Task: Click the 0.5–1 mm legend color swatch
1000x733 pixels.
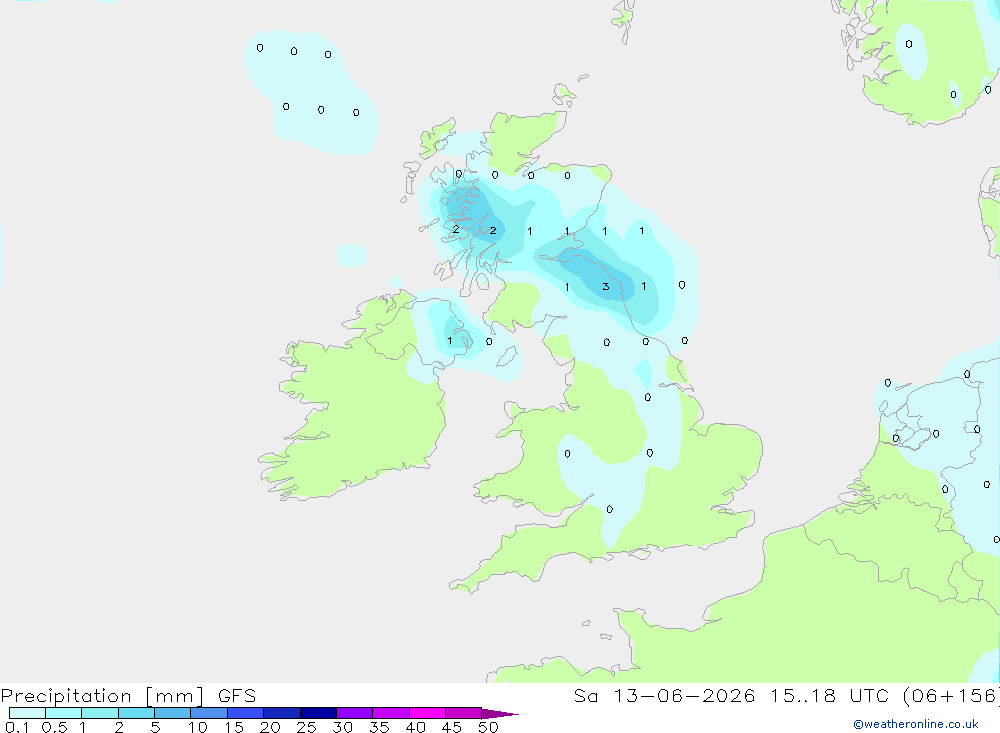Action: tap(64, 713)
